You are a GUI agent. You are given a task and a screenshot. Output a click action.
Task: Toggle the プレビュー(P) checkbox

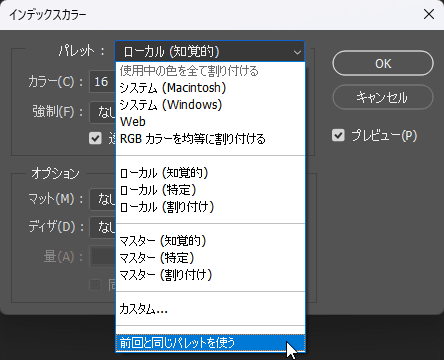[x=338, y=136]
